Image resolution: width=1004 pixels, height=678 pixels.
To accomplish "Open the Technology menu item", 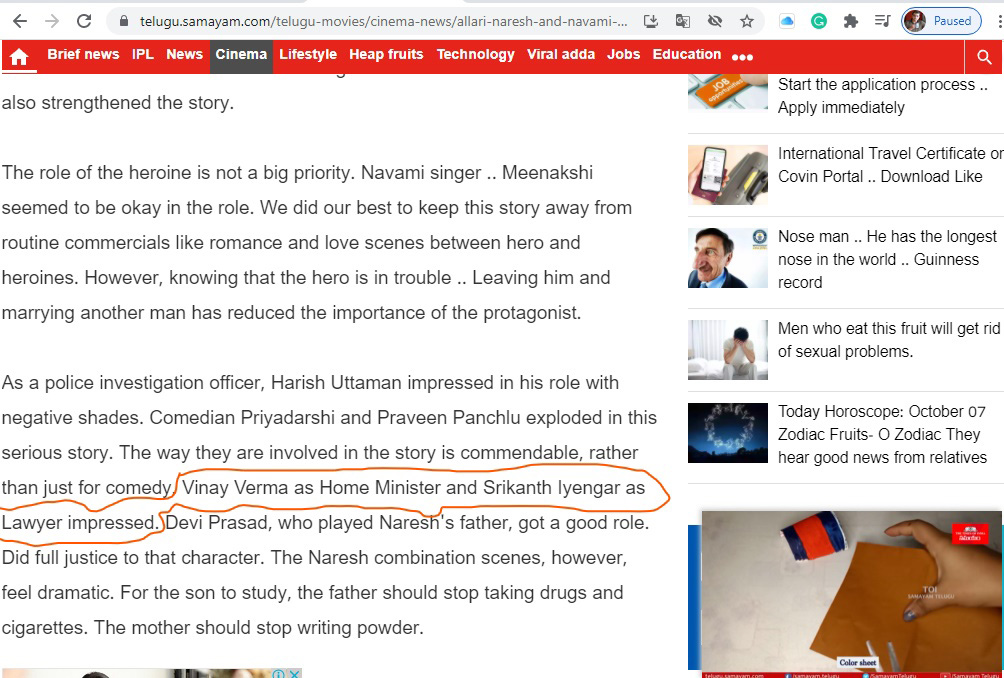I will pyautogui.click(x=475, y=55).
